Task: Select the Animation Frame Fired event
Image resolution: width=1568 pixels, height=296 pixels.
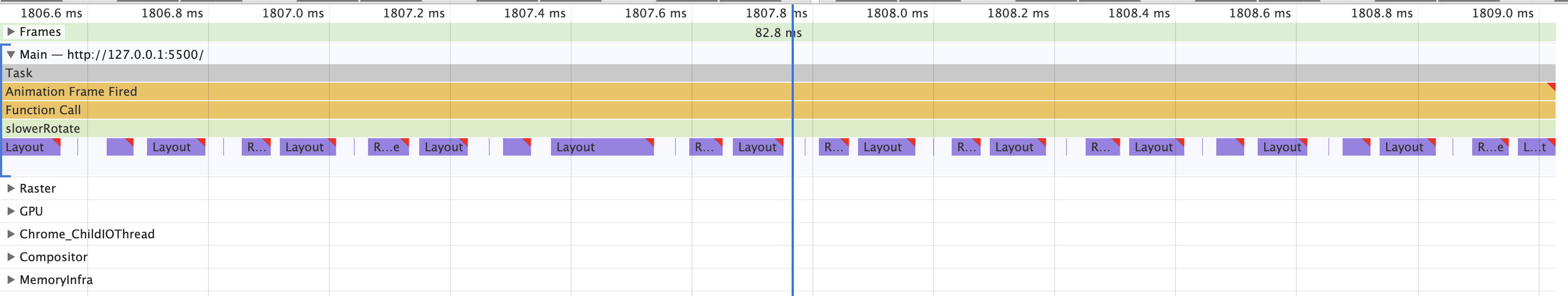Action: pos(779,91)
